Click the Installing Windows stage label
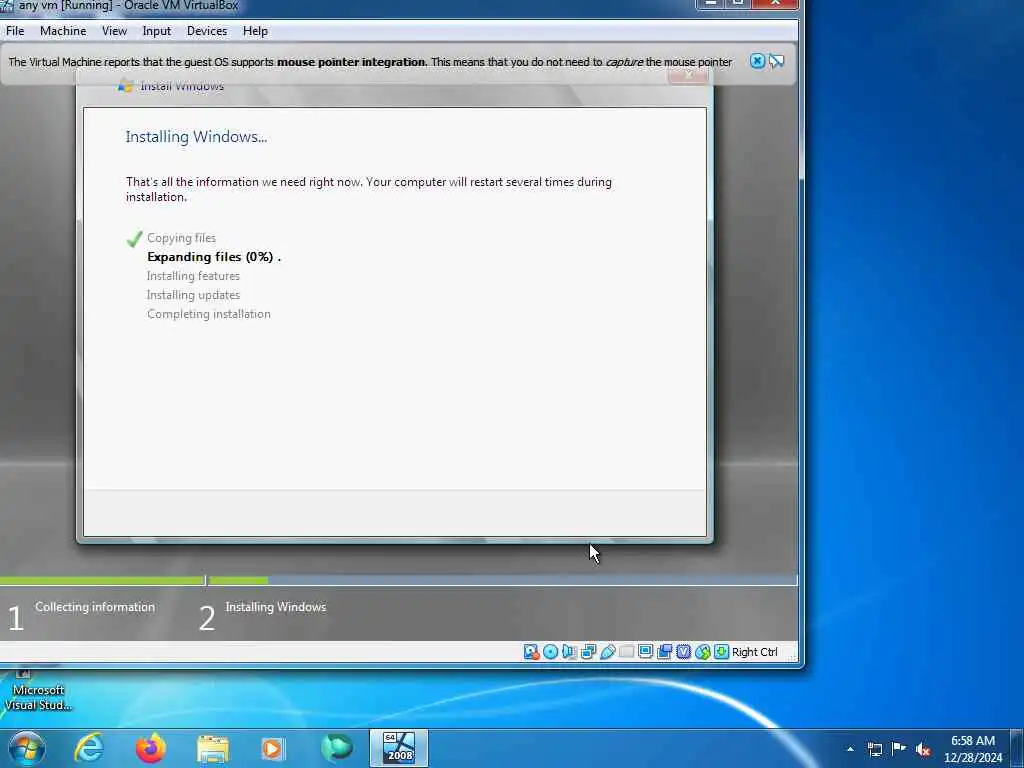 [276, 607]
